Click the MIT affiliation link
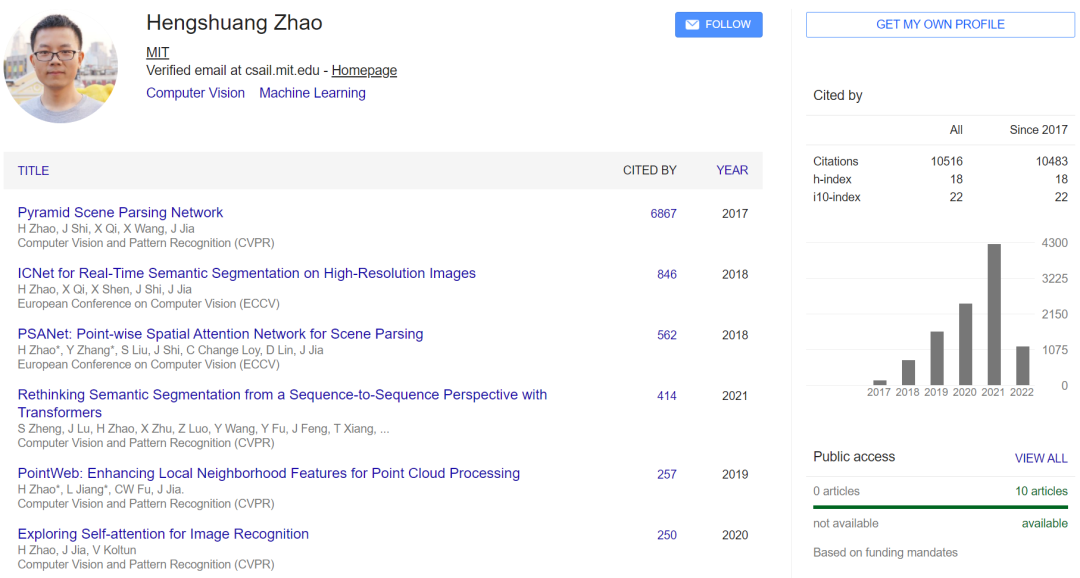This screenshot has width=1080, height=578. click(158, 52)
